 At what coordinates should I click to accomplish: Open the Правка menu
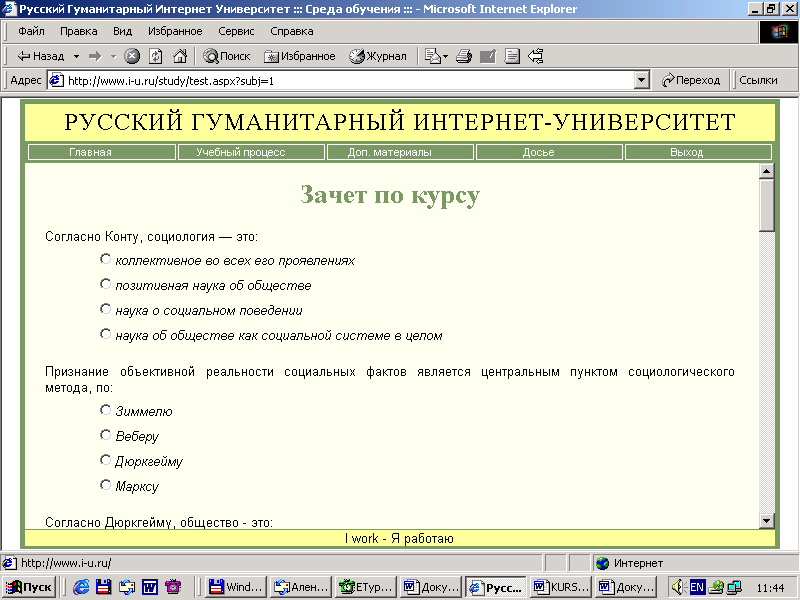79,32
